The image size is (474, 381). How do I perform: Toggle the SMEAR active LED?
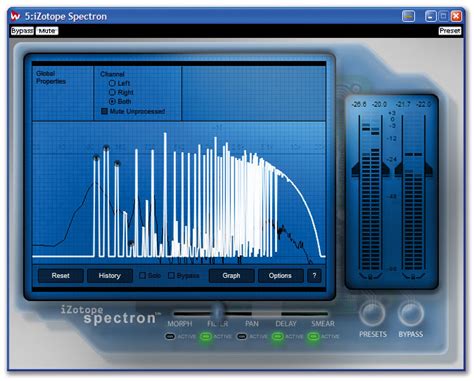(313, 336)
